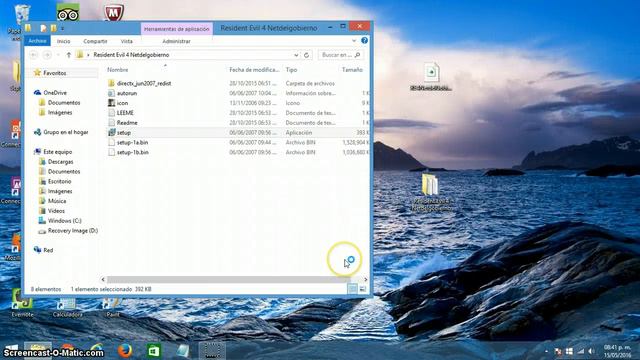The image size is (640, 360).
Task: Open the address bar history dropdown
Action: click(296, 55)
